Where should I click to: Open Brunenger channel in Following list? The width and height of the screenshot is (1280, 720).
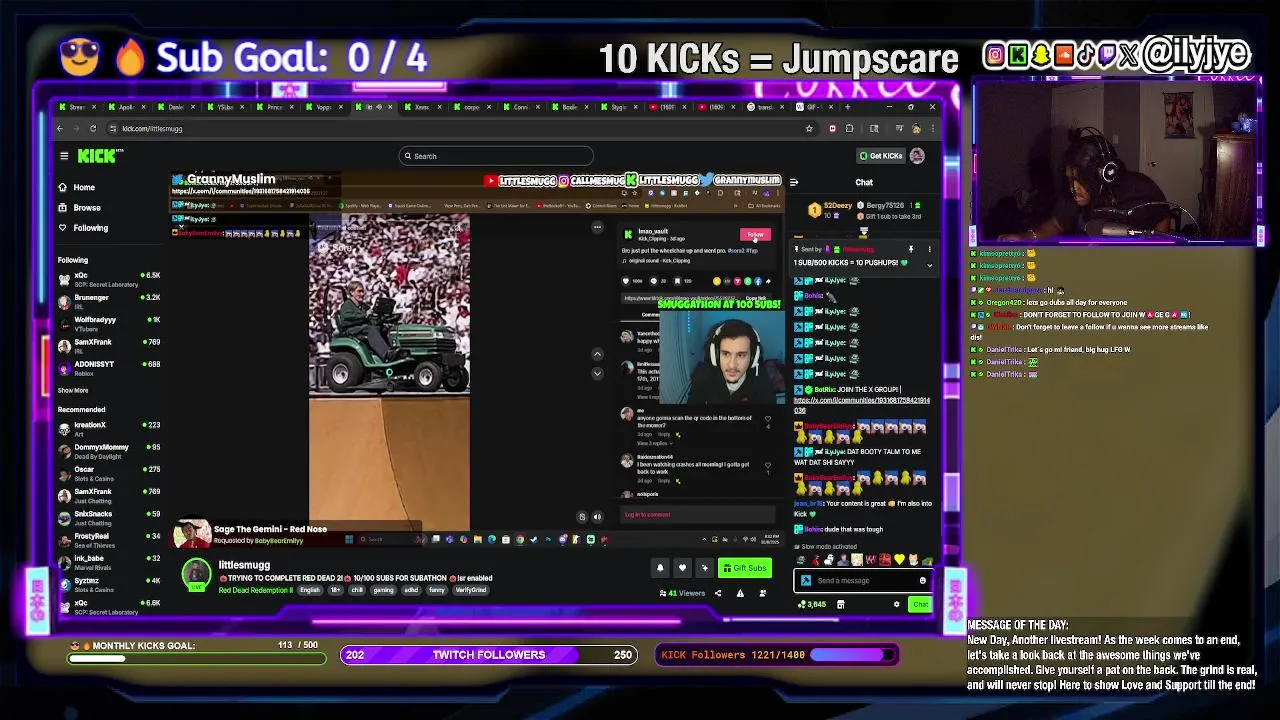tap(109, 301)
